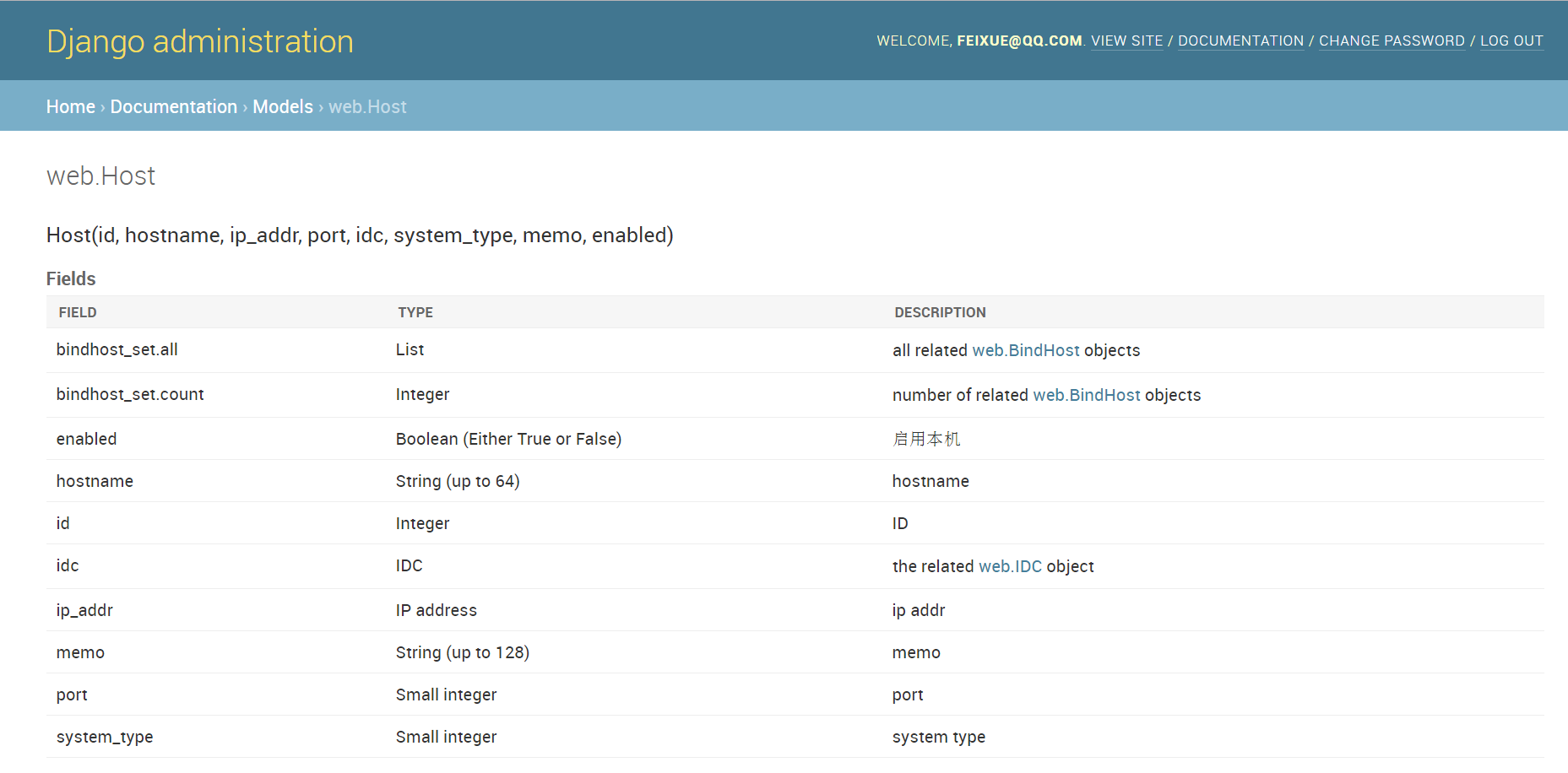
Task: Open the VIEW SITE link
Action: pyautogui.click(x=1126, y=41)
